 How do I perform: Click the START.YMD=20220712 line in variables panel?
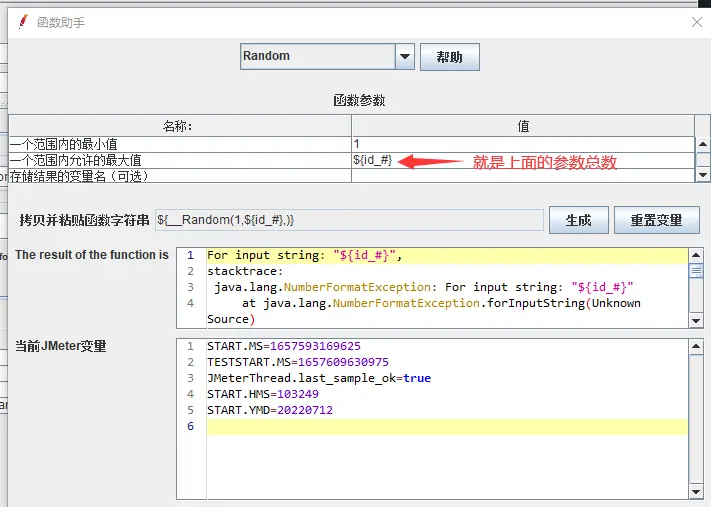pyautogui.click(x=270, y=410)
